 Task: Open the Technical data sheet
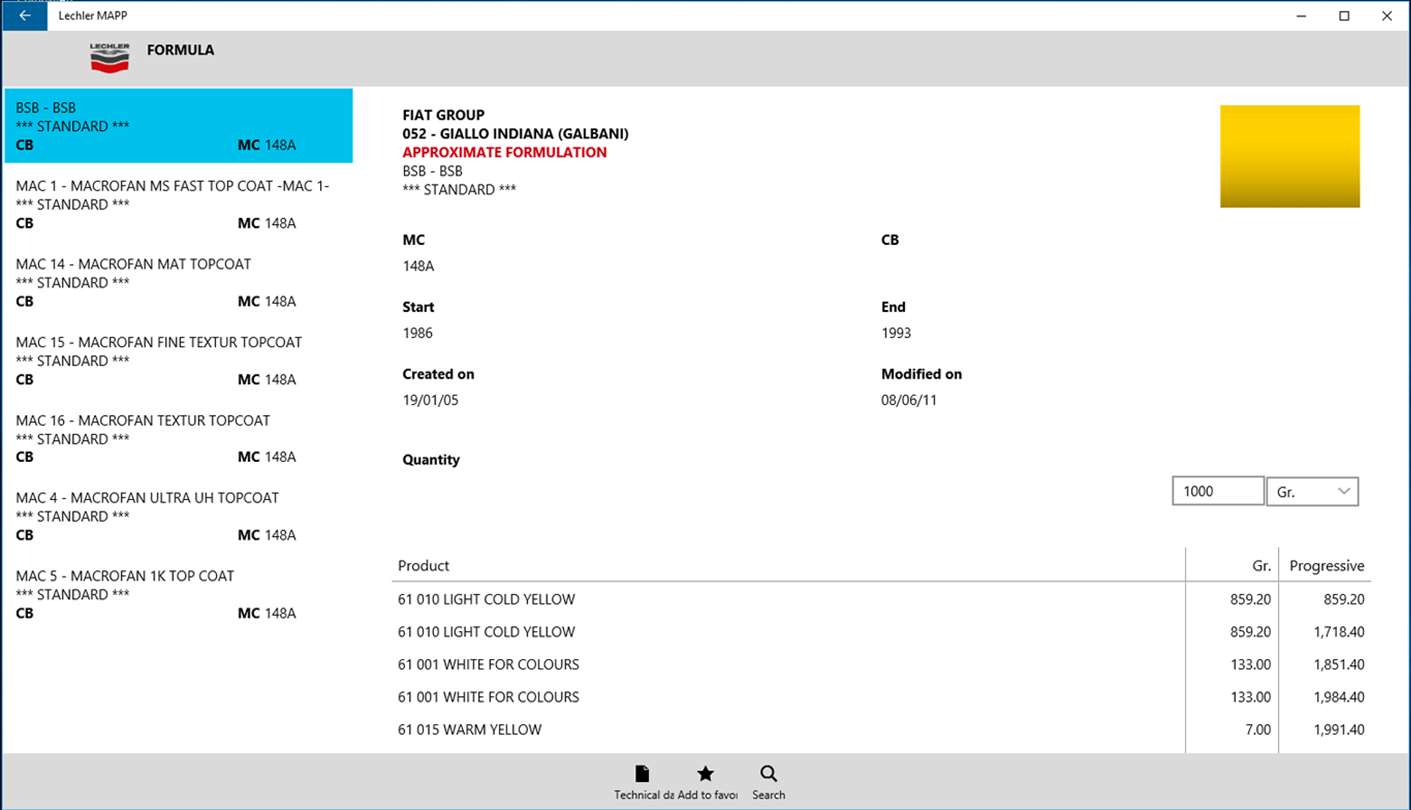click(642, 782)
